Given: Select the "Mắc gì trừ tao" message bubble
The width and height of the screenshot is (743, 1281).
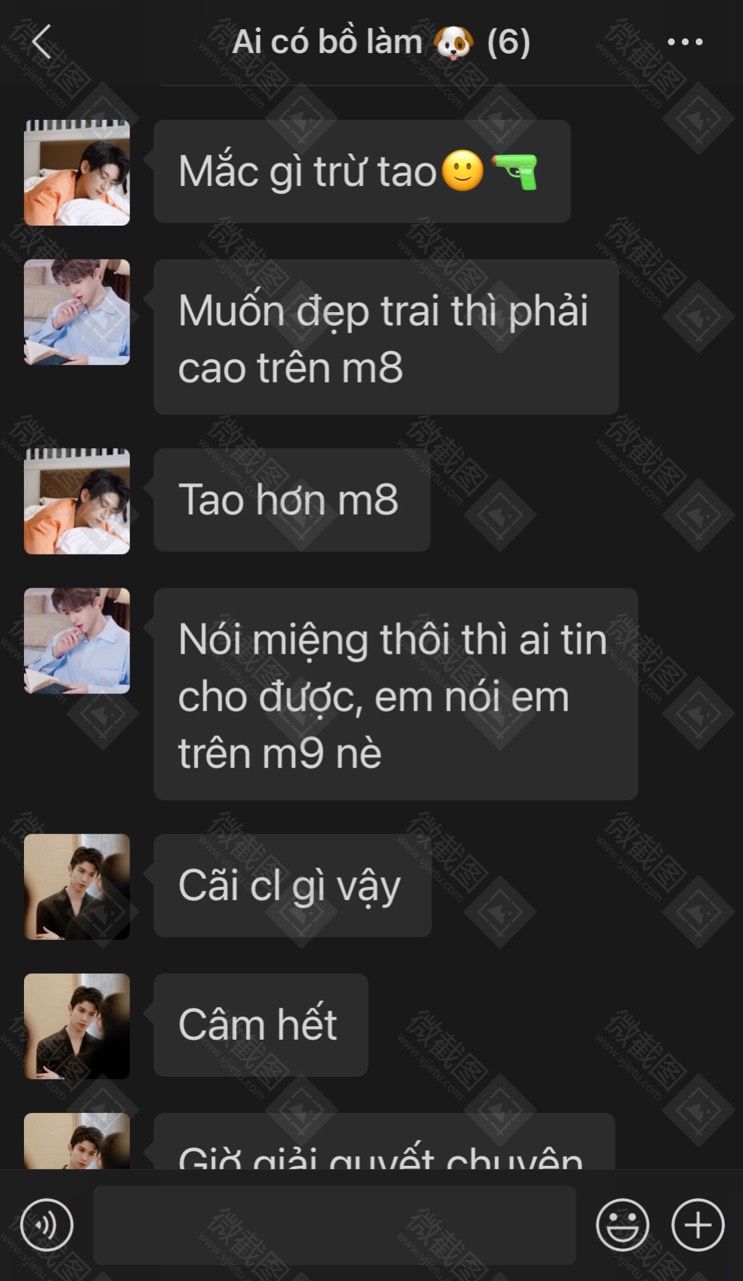Looking at the screenshot, I should coord(362,171).
